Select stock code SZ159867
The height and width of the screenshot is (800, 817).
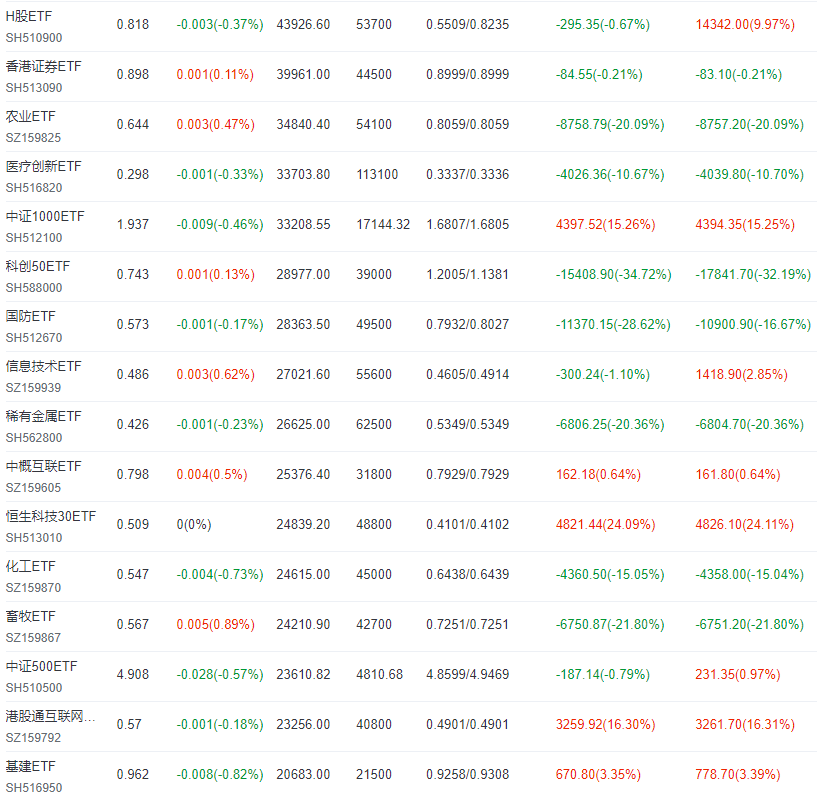click(33, 638)
